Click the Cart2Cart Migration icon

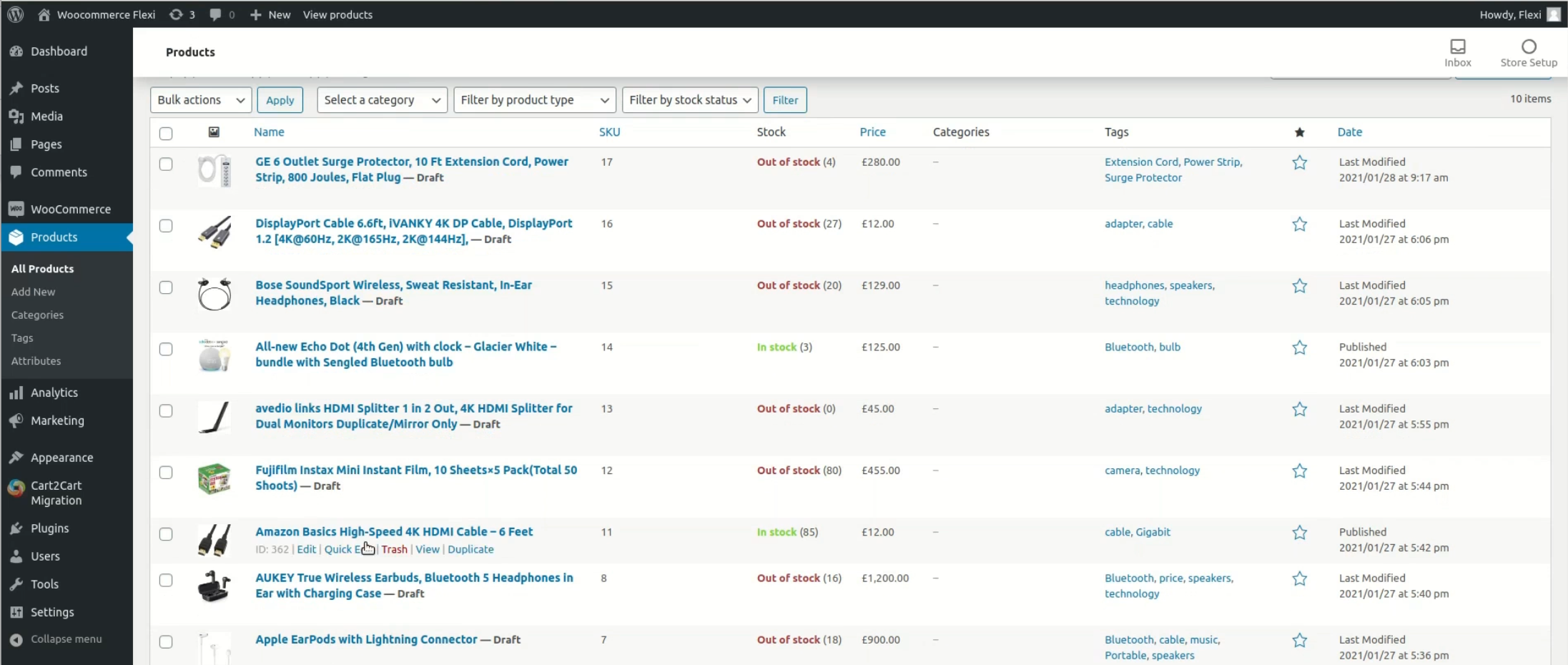(16, 488)
